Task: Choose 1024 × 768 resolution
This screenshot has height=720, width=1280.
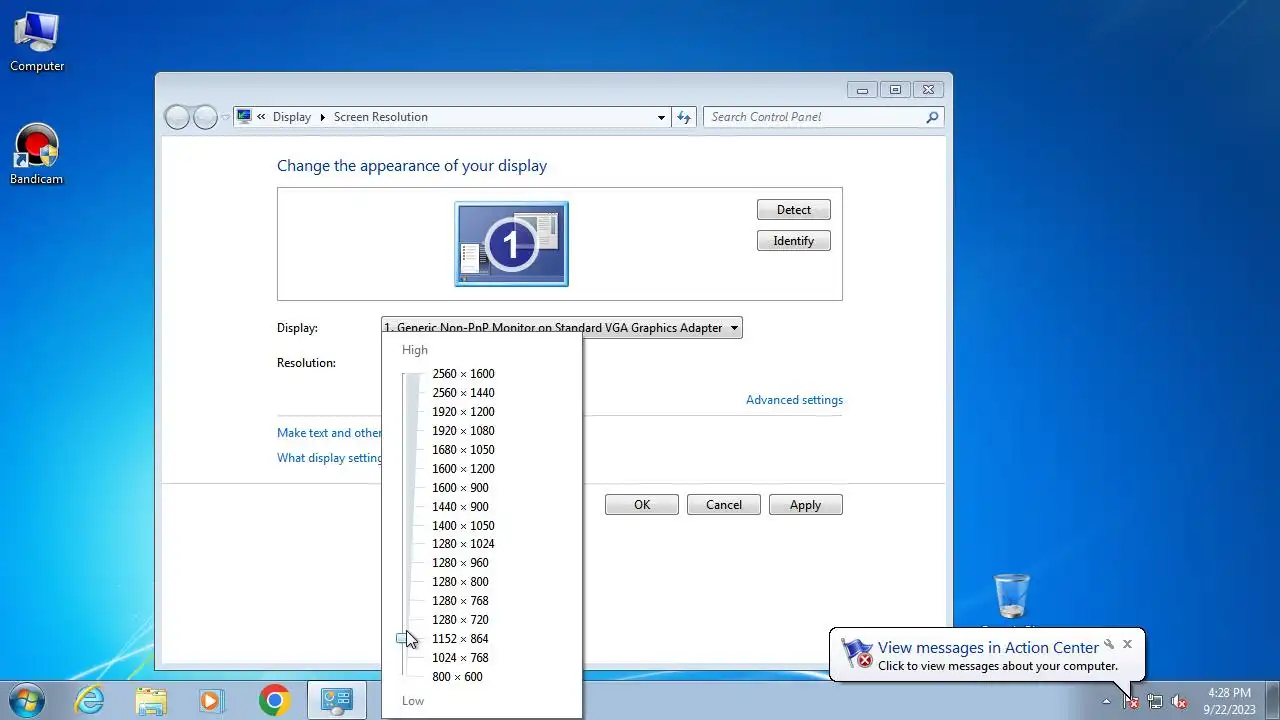Action: [460, 658]
